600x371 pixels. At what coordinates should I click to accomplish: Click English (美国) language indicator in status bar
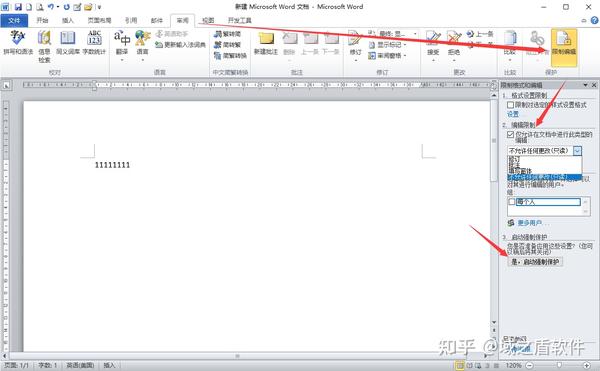(x=80, y=366)
